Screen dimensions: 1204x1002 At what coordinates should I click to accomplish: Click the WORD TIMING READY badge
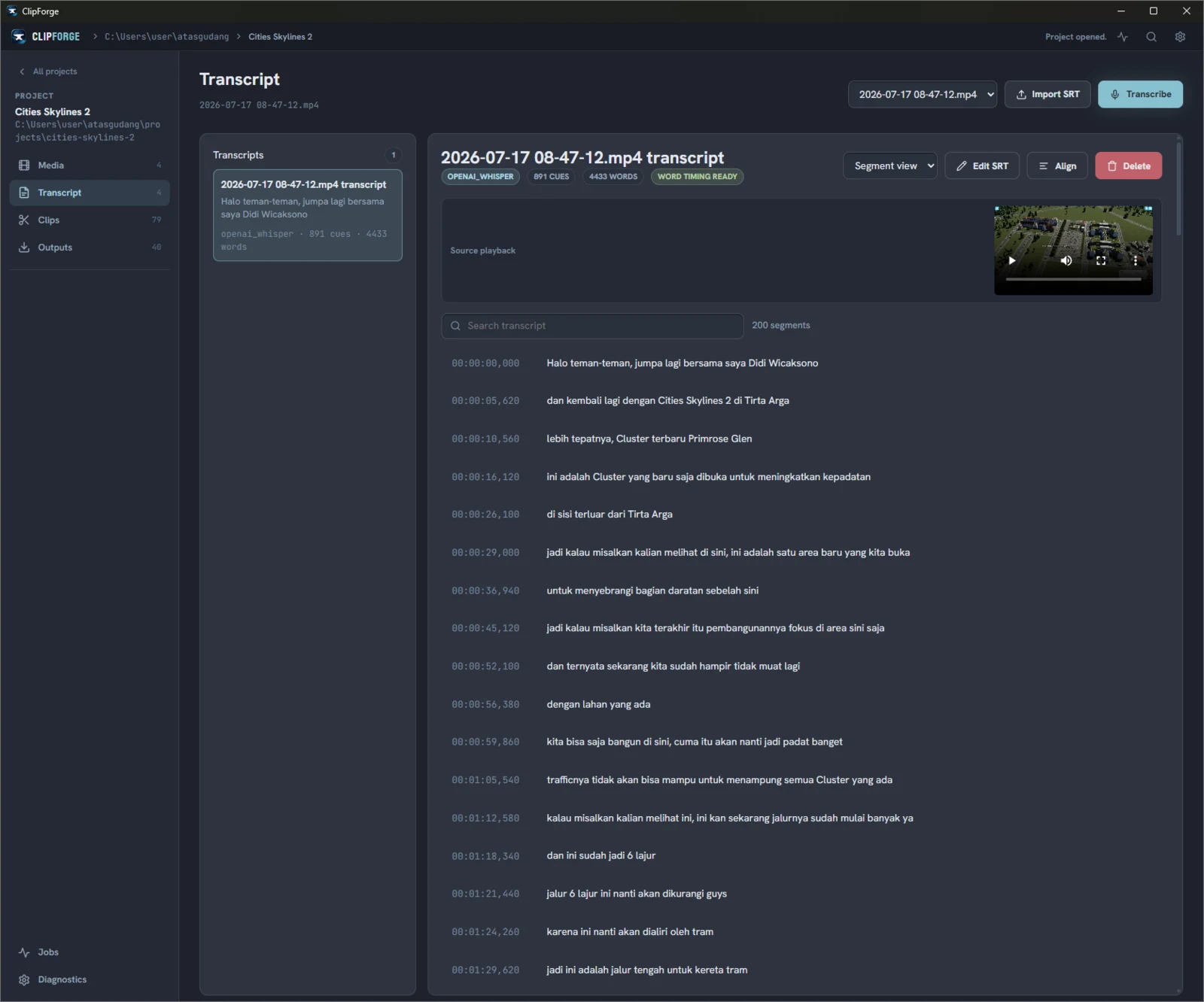[698, 177]
